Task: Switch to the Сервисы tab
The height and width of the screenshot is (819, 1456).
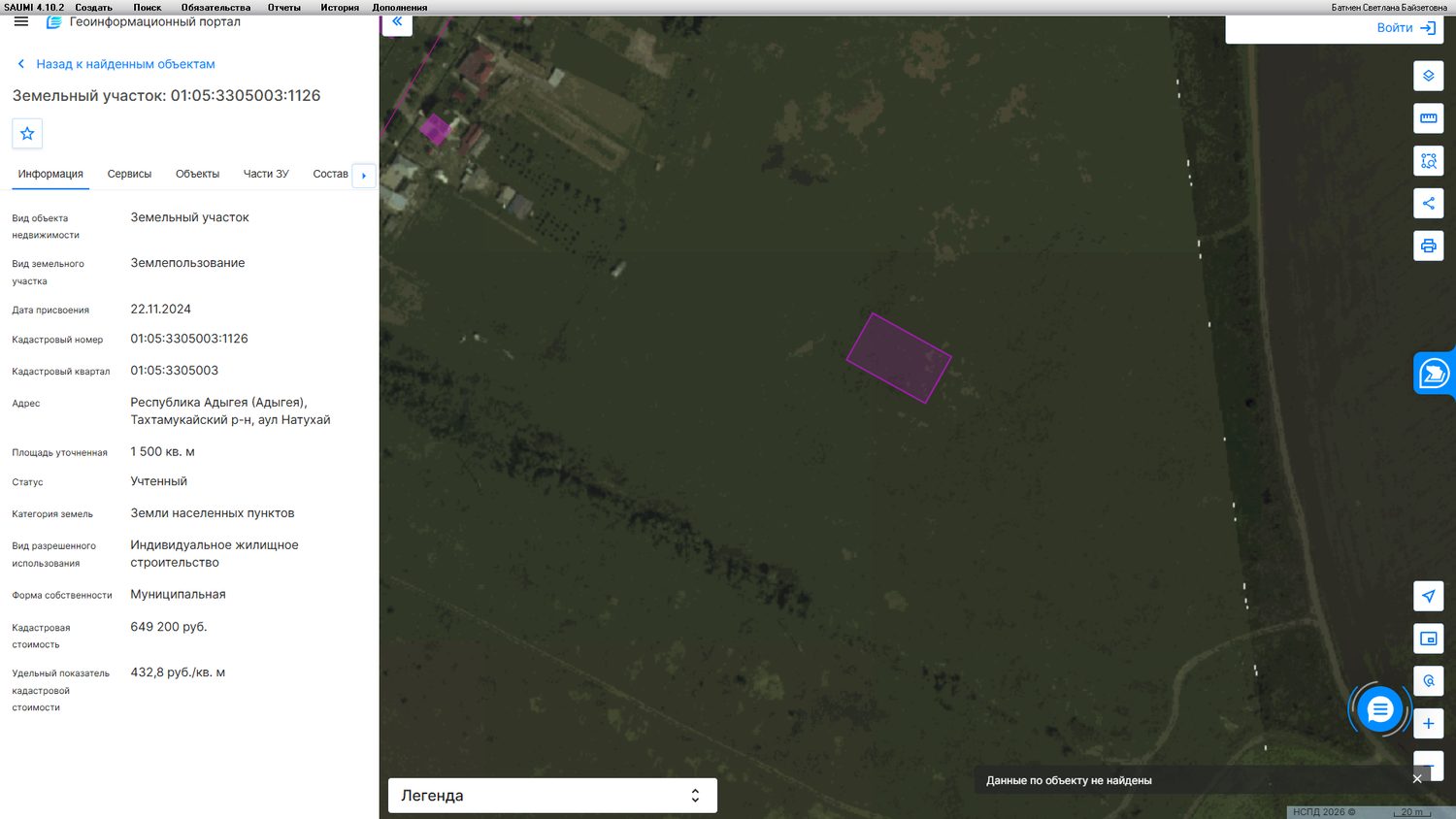Action: click(x=129, y=175)
